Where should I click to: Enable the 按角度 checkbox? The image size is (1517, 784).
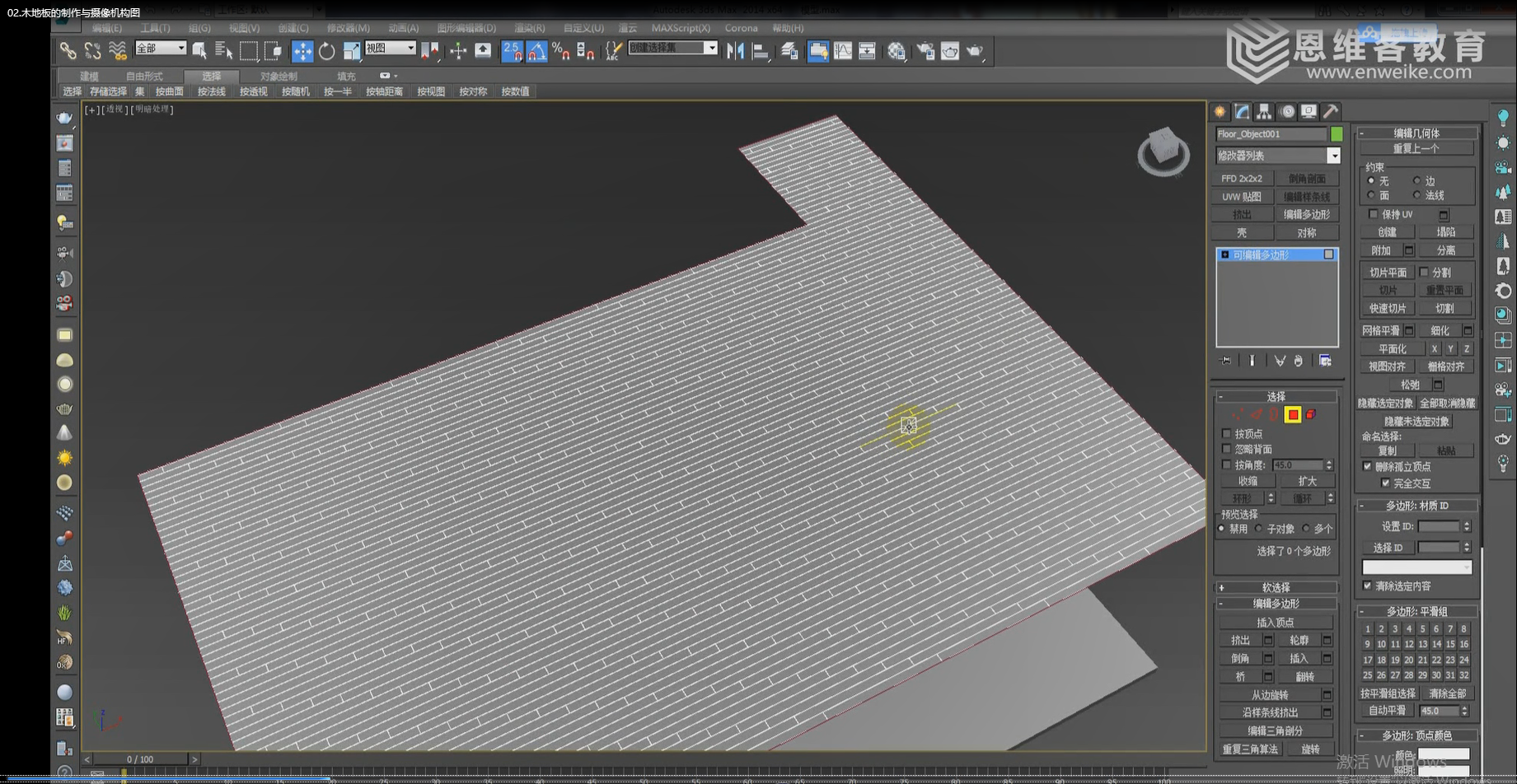[x=1226, y=465]
